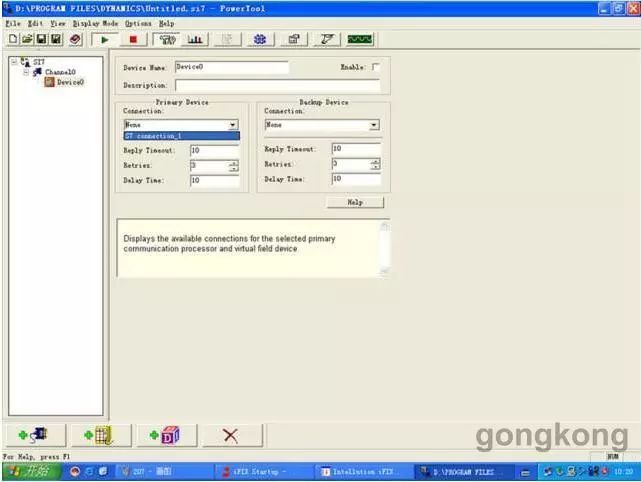Viewport: 641px width, 482px height.
Task: Collapse the Channel0 tree node
Action: (26, 72)
